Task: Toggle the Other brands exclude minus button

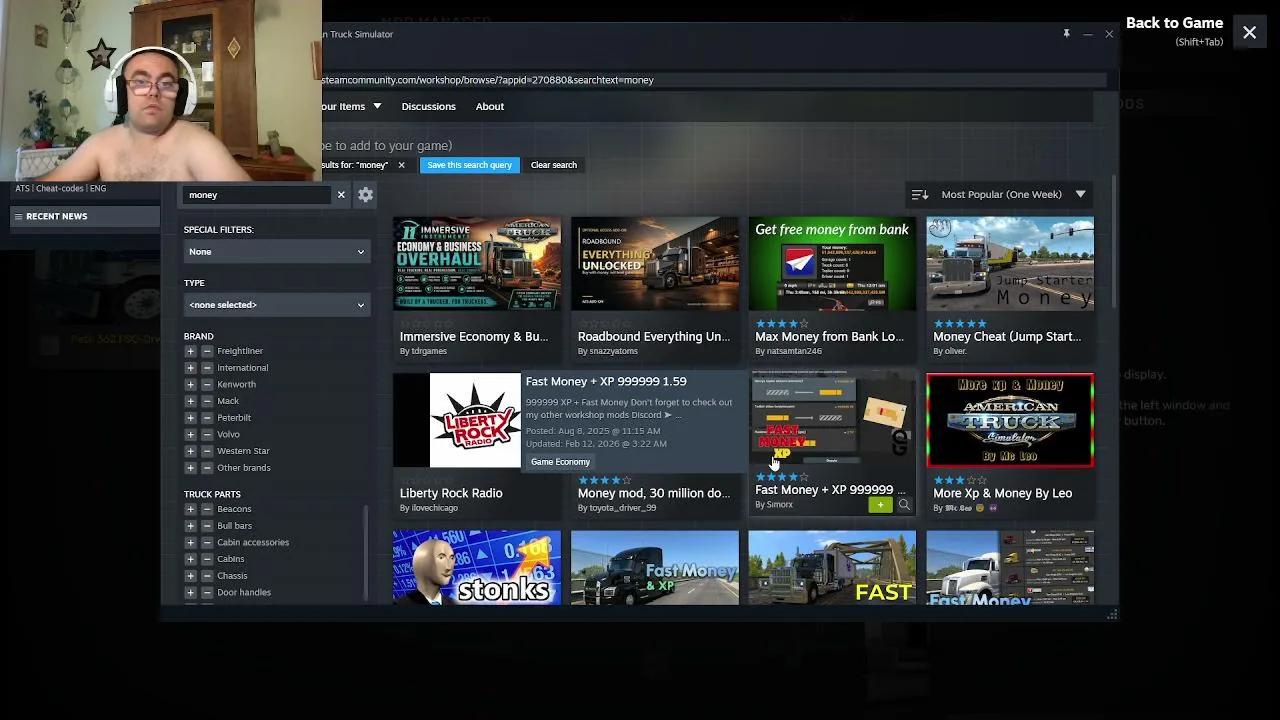Action: click(x=207, y=468)
